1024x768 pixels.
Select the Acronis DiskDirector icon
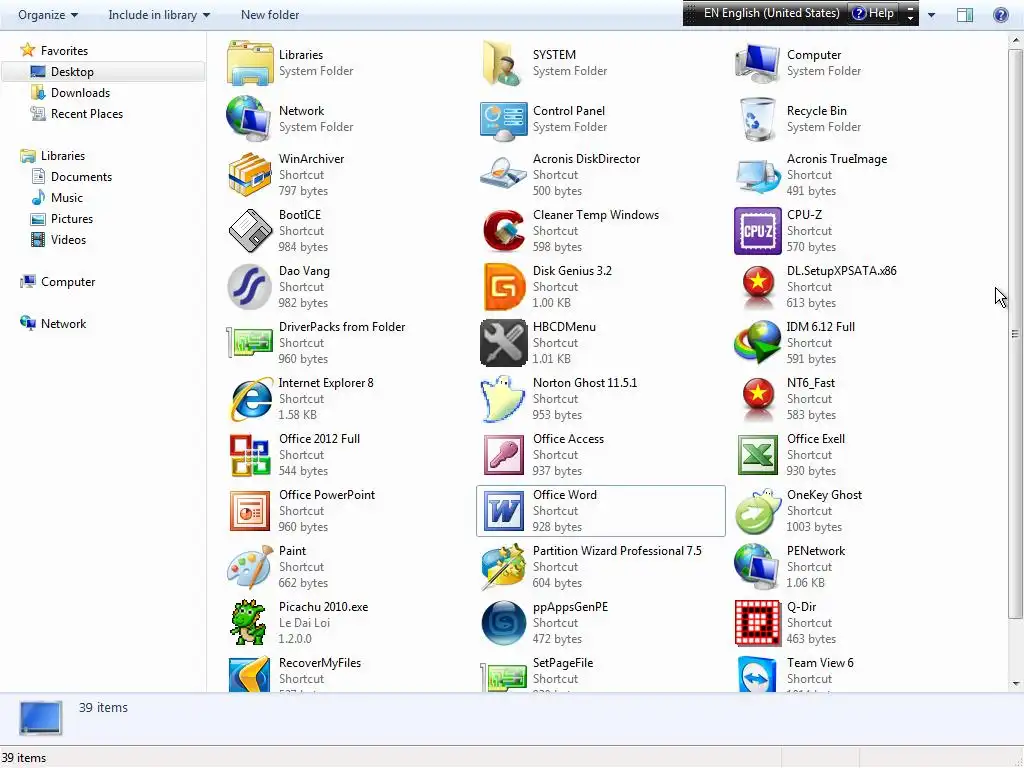coord(503,175)
